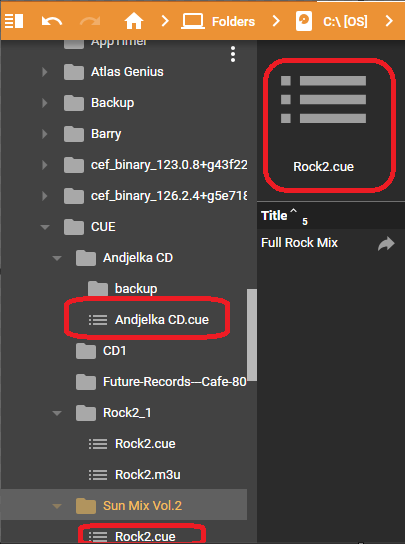This screenshot has width=405, height=544.
Task: Open Folders breadcrumb
Action: pyautogui.click(x=233, y=22)
